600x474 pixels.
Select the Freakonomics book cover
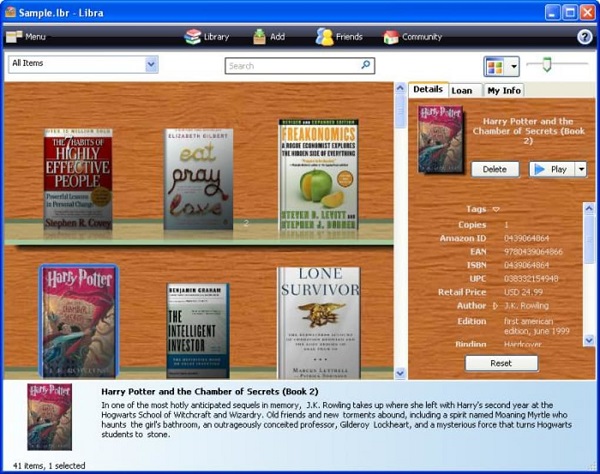point(318,176)
